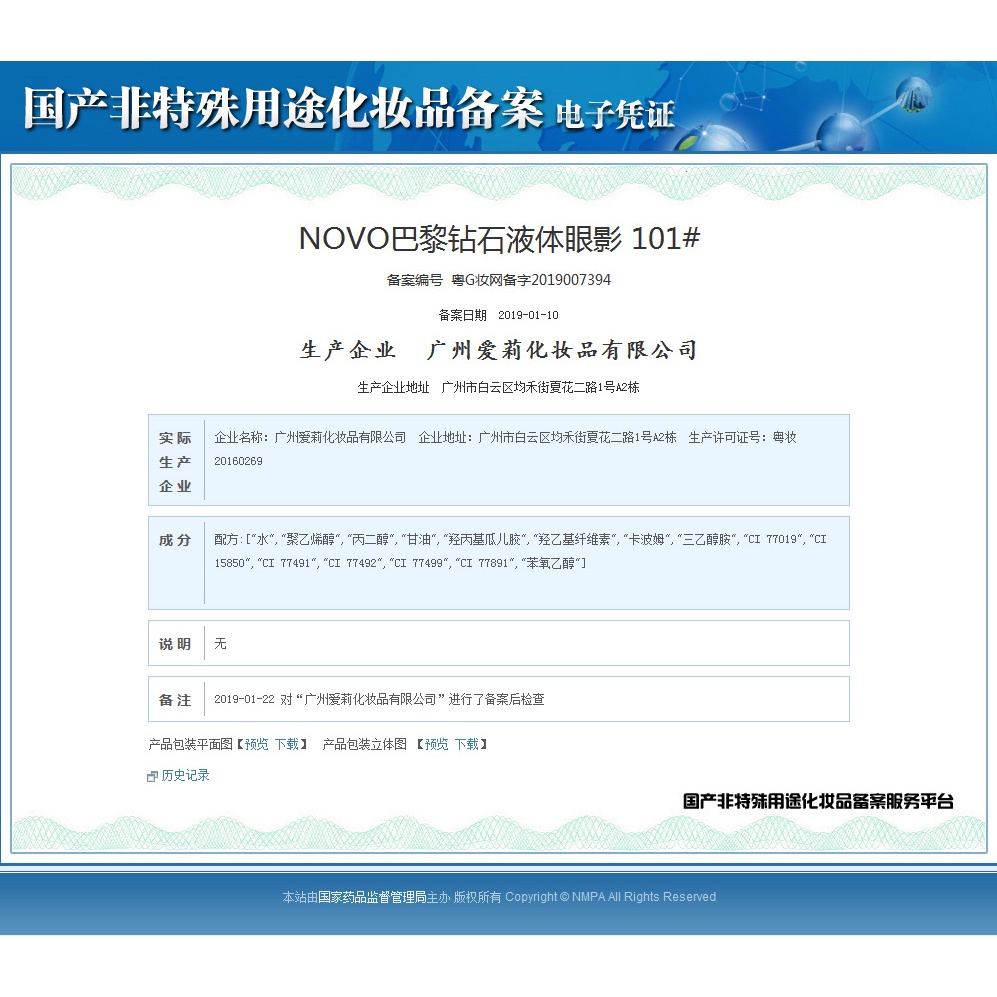Click the NMPA copyright text in footer

610,897
